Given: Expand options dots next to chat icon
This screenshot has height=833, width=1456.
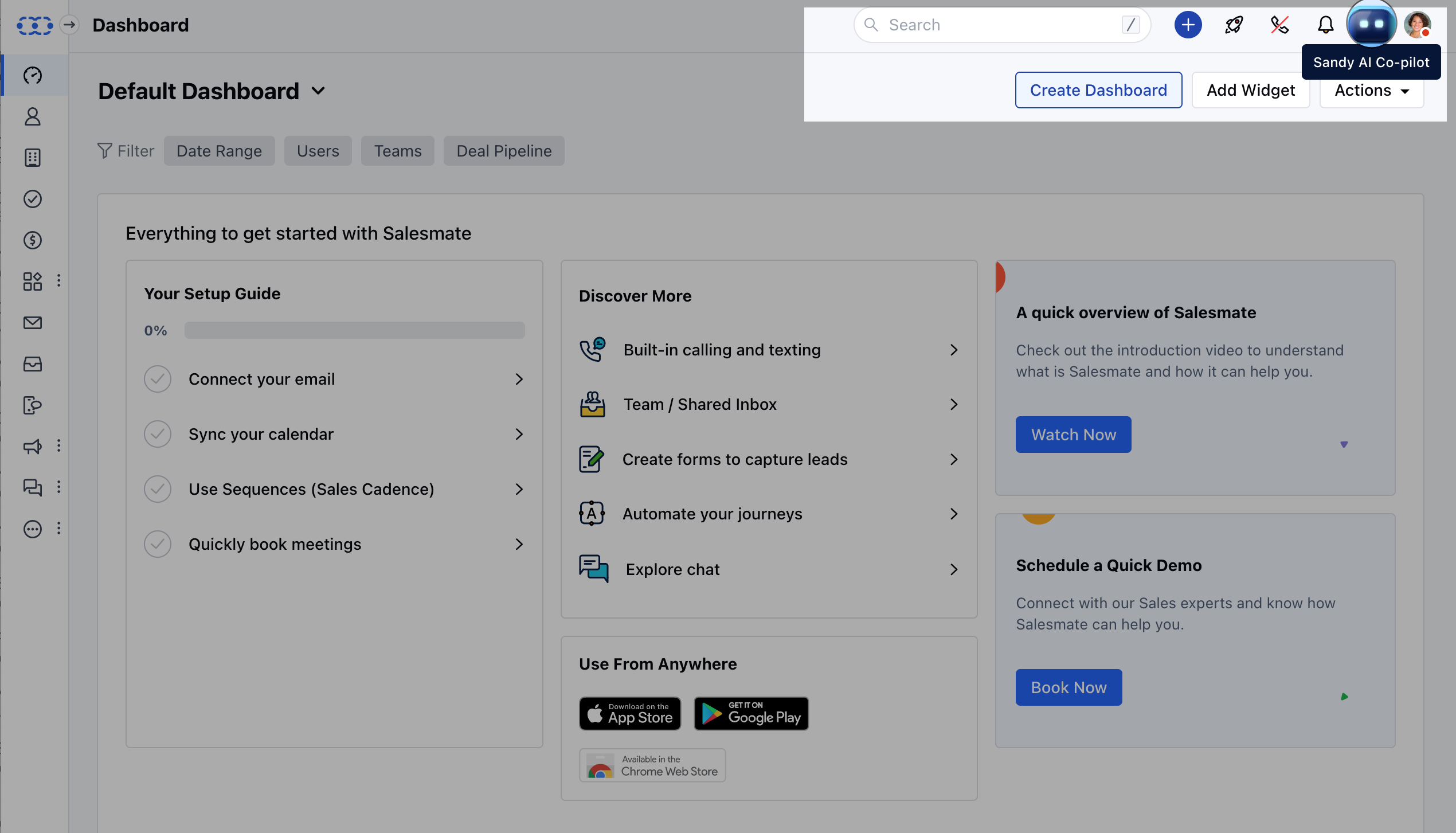Looking at the screenshot, I should point(58,487).
